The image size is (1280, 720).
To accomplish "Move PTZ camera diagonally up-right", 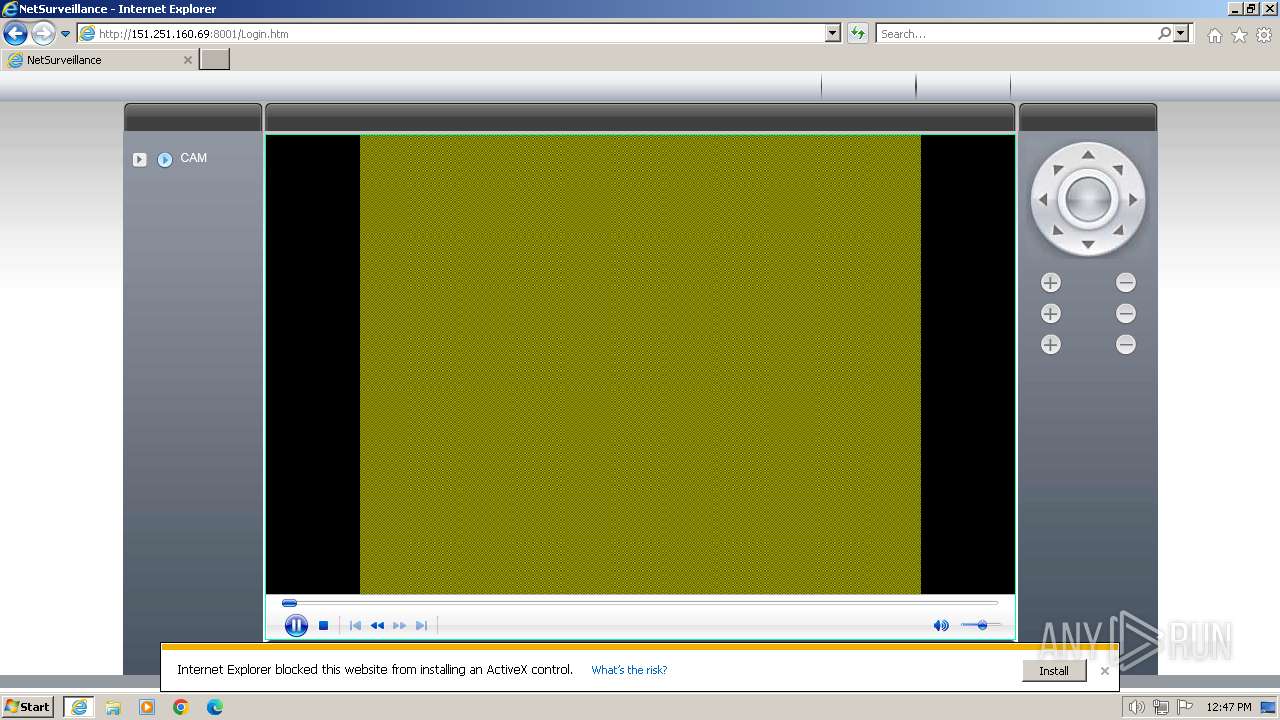I will 1119,168.
